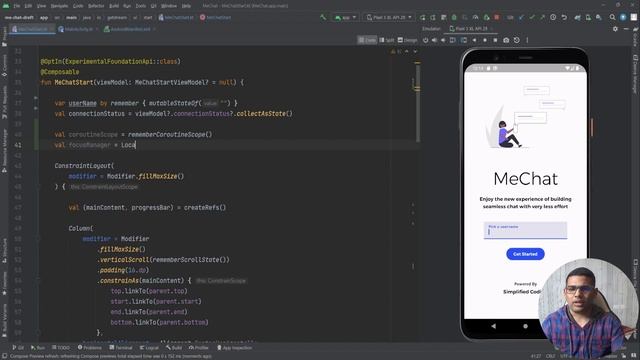640x360 pixels.
Task: Open the TODO tool window
Action: click(x=61, y=348)
